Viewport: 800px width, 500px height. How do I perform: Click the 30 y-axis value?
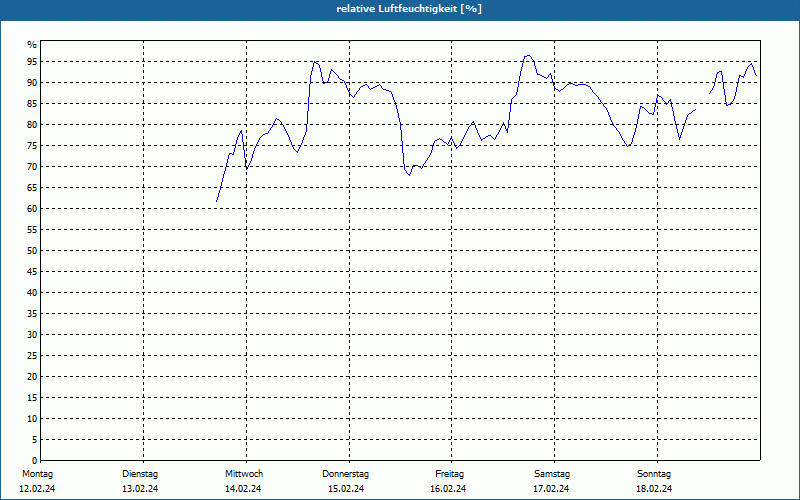tap(32, 335)
